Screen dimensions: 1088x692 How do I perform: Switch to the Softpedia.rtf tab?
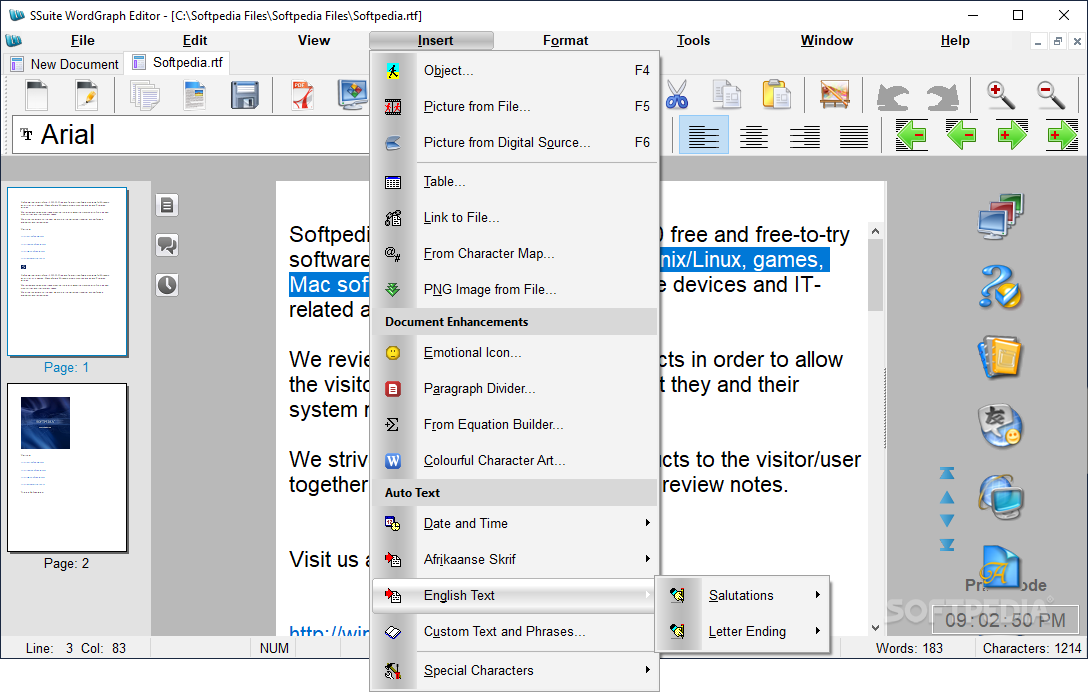[178, 62]
